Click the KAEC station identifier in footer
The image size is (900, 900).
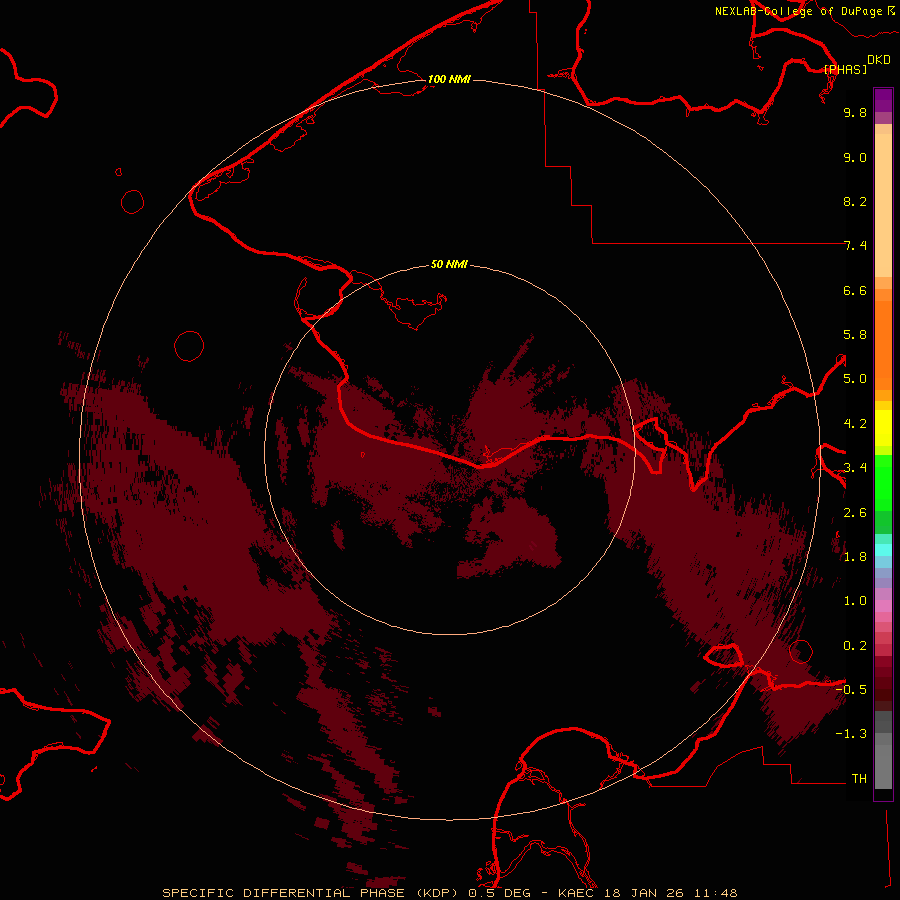[x=577, y=893]
